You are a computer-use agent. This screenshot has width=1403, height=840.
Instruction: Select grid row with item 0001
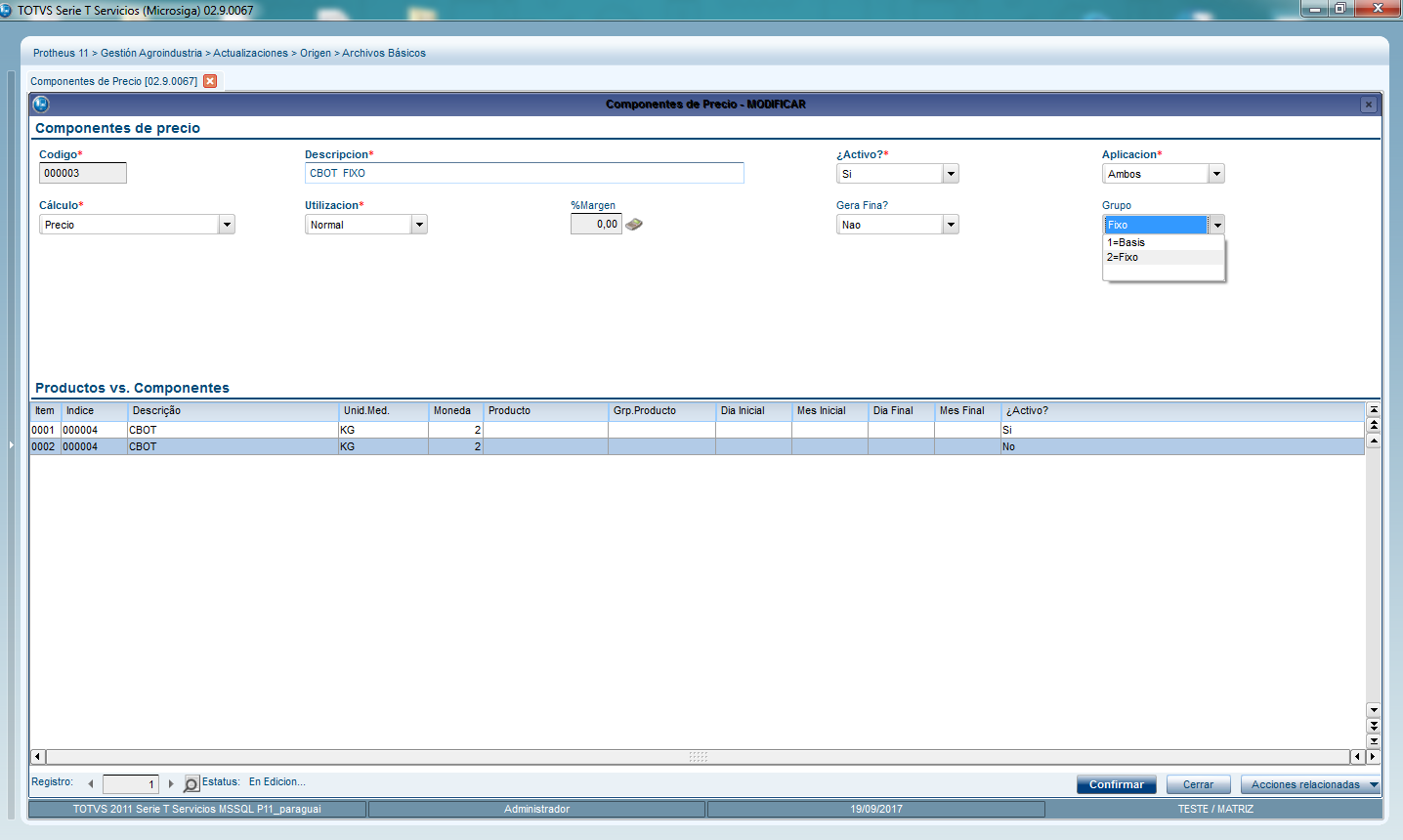pyautogui.click(x=698, y=430)
